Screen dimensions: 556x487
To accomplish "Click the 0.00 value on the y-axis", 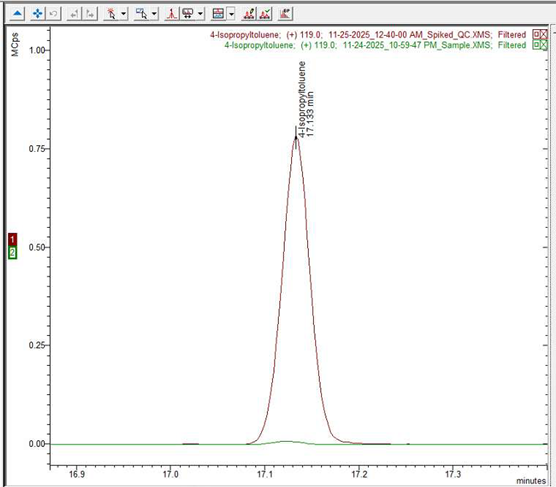I will 37,444.
